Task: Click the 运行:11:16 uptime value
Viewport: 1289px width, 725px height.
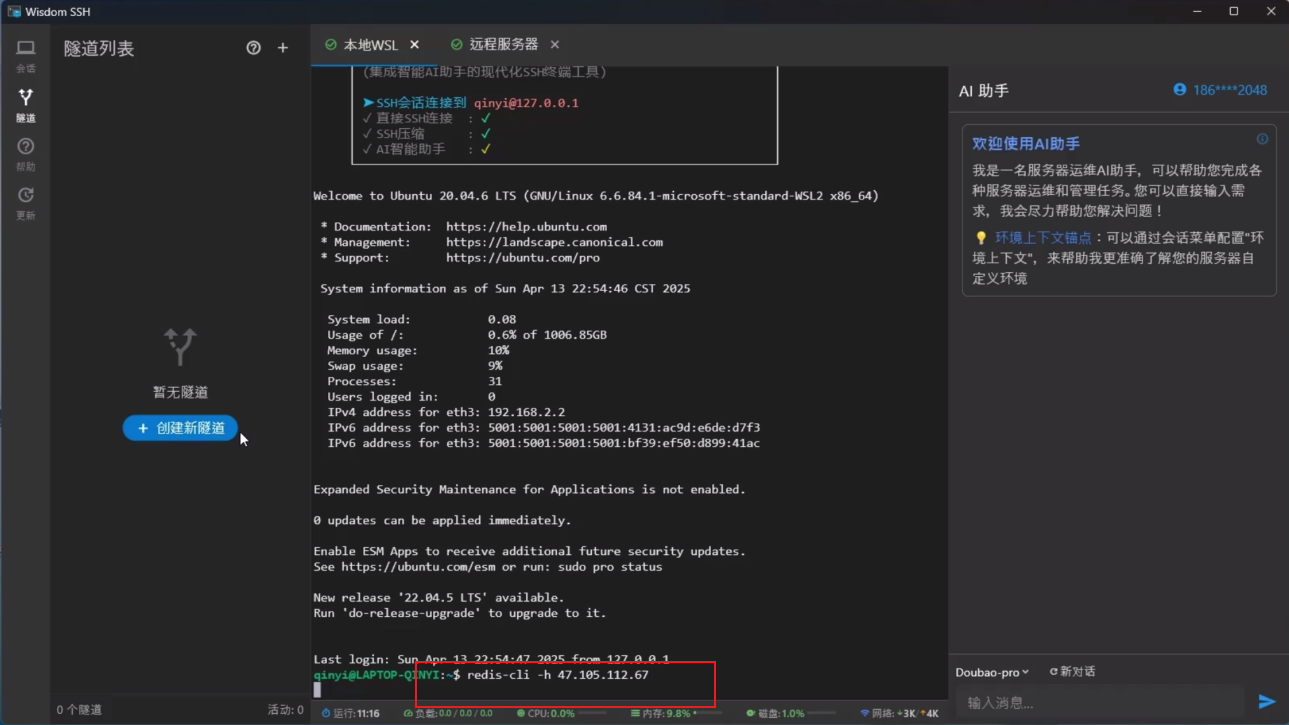Action: click(x=356, y=714)
